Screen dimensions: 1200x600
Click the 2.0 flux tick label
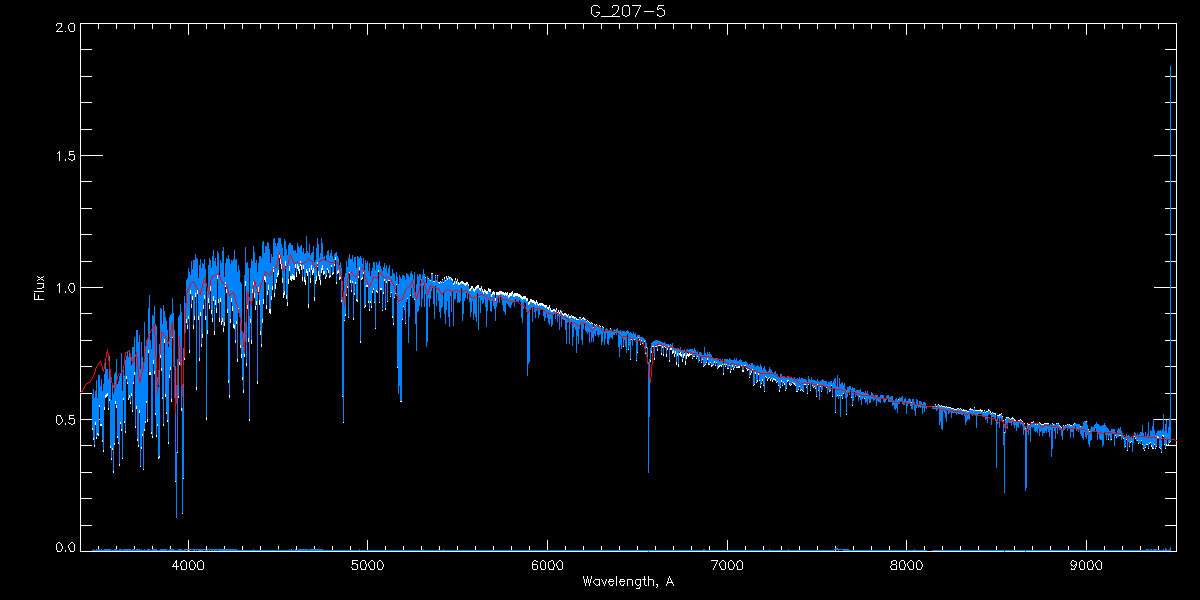[64, 28]
